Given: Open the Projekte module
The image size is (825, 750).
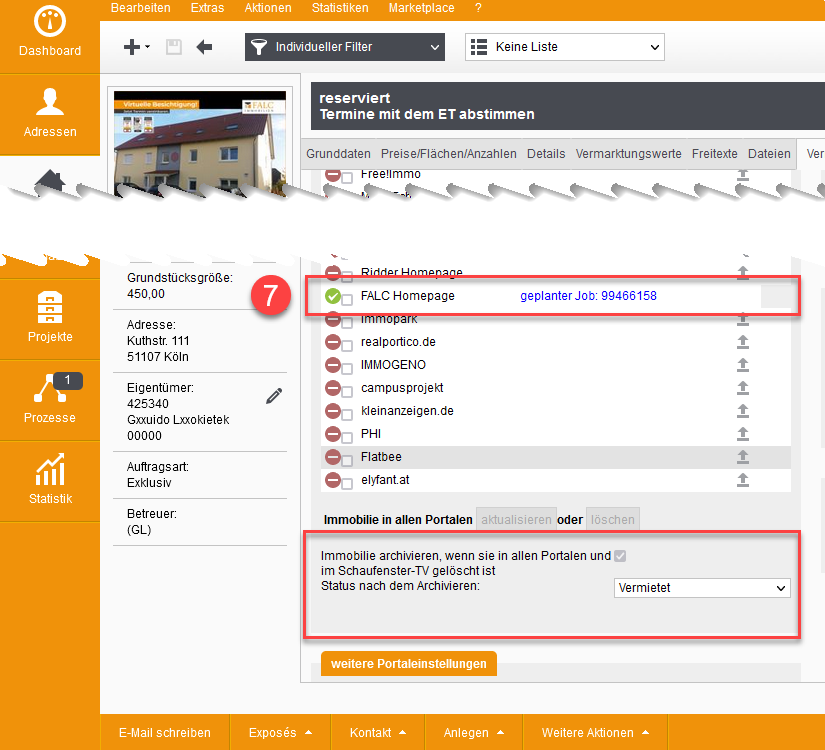Looking at the screenshot, I should coord(50,318).
